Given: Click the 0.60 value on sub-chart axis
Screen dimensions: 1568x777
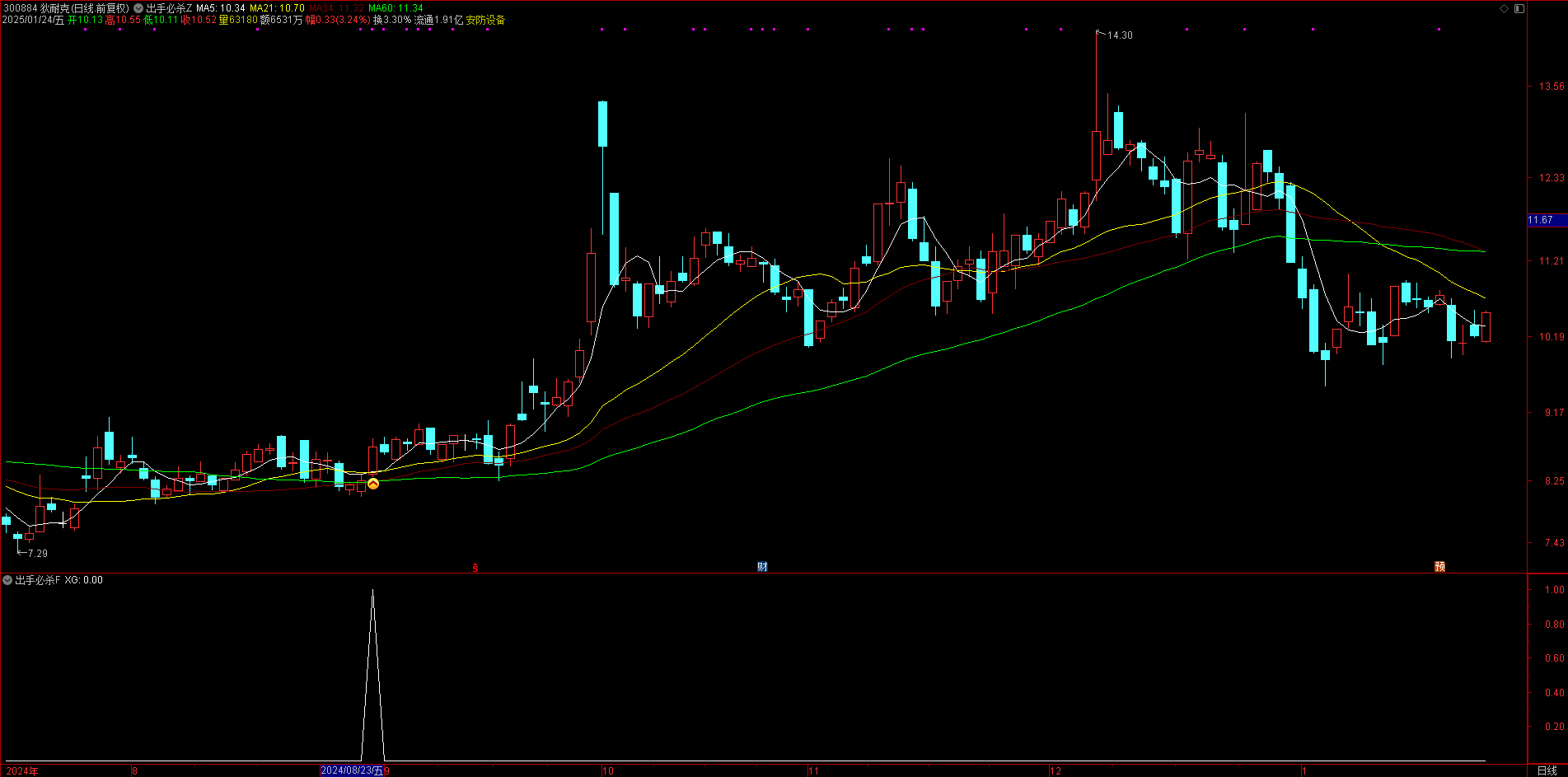Looking at the screenshot, I should click(x=1555, y=658).
